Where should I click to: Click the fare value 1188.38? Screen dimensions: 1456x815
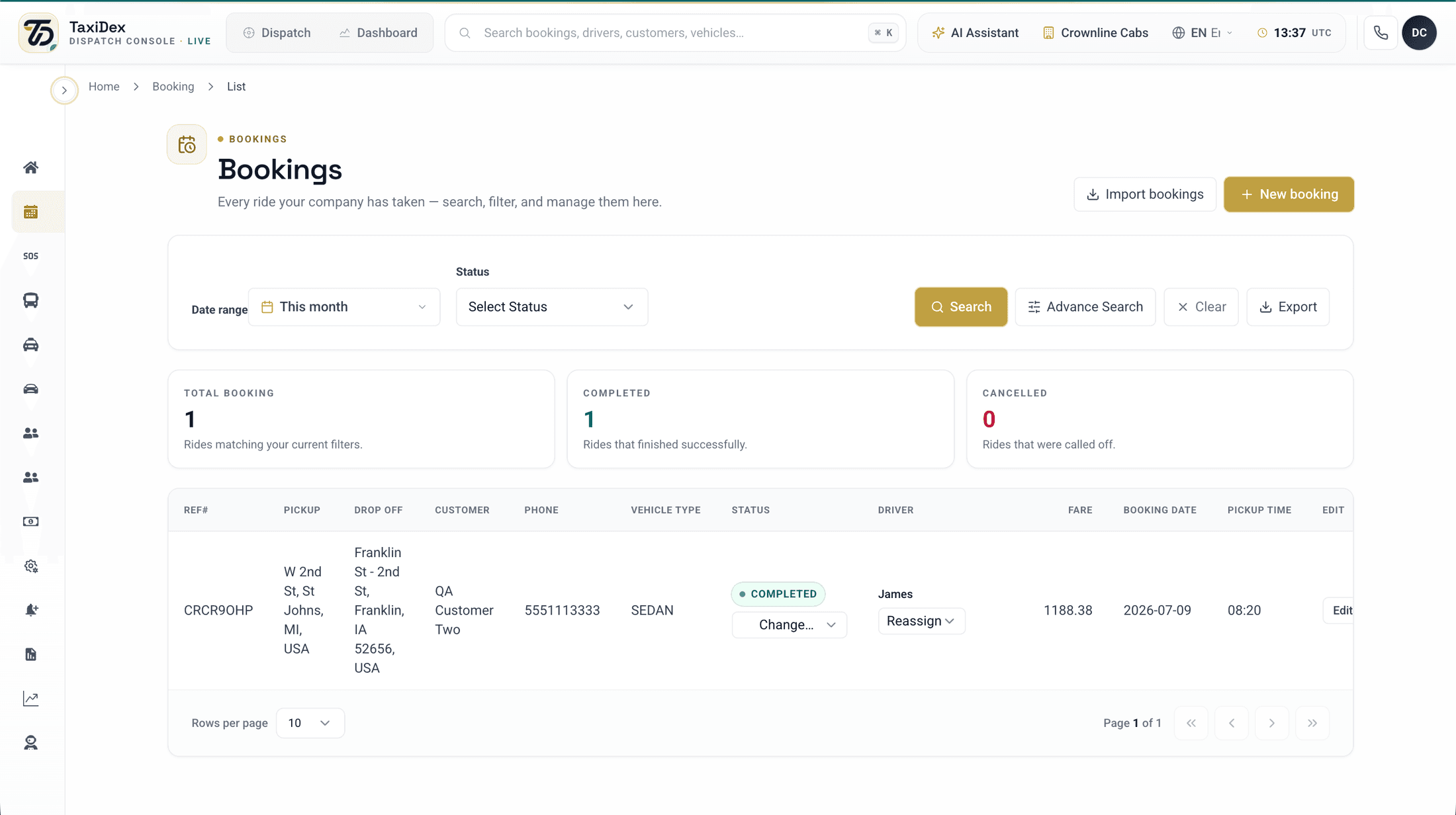point(1068,611)
